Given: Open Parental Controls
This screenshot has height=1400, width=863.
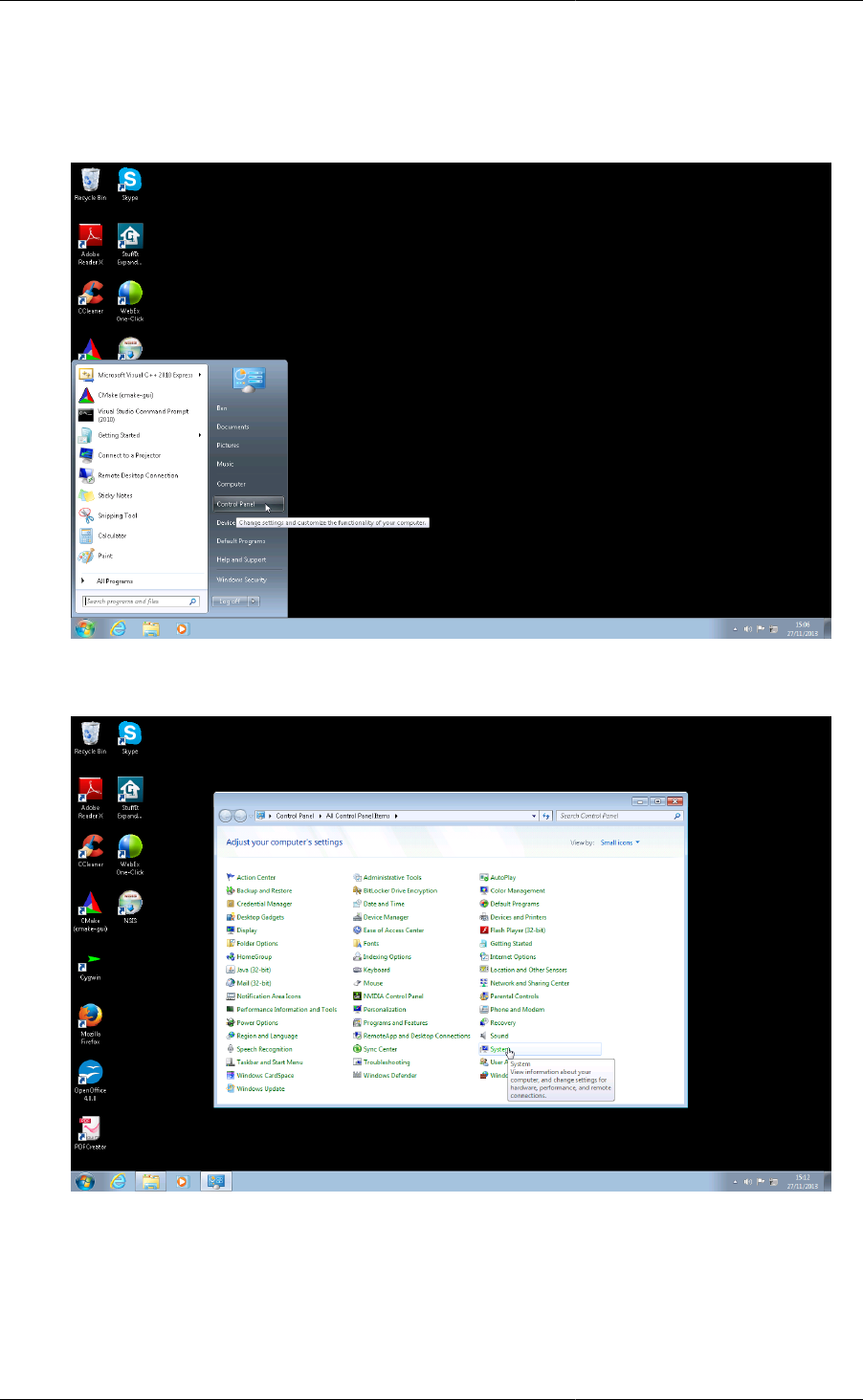Looking at the screenshot, I should coord(509,996).
